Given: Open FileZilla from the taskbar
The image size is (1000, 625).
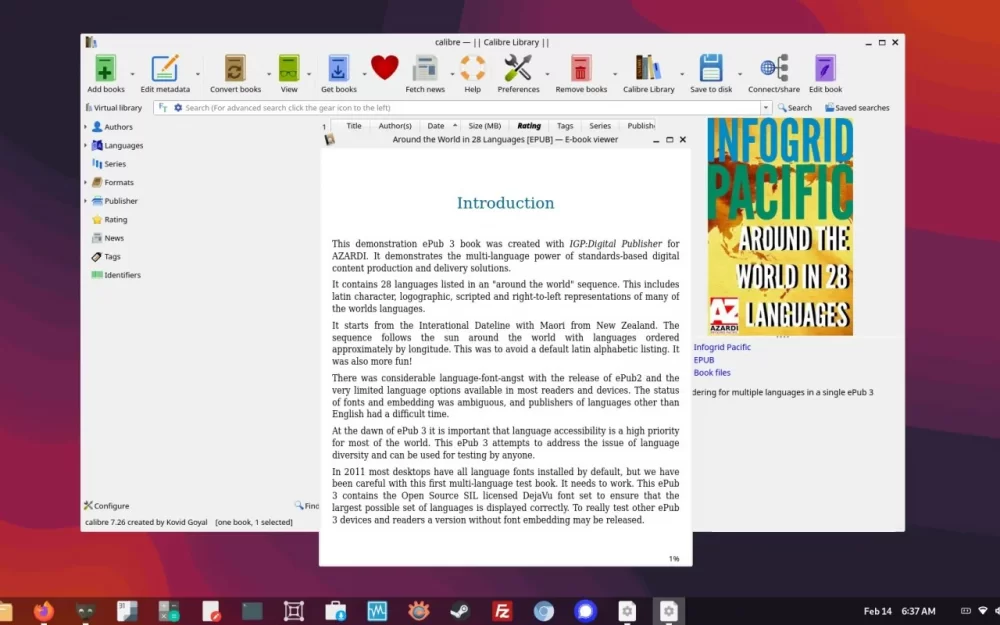Looking at the screenshot, I should pyautogui.click(x=502, y=611).
